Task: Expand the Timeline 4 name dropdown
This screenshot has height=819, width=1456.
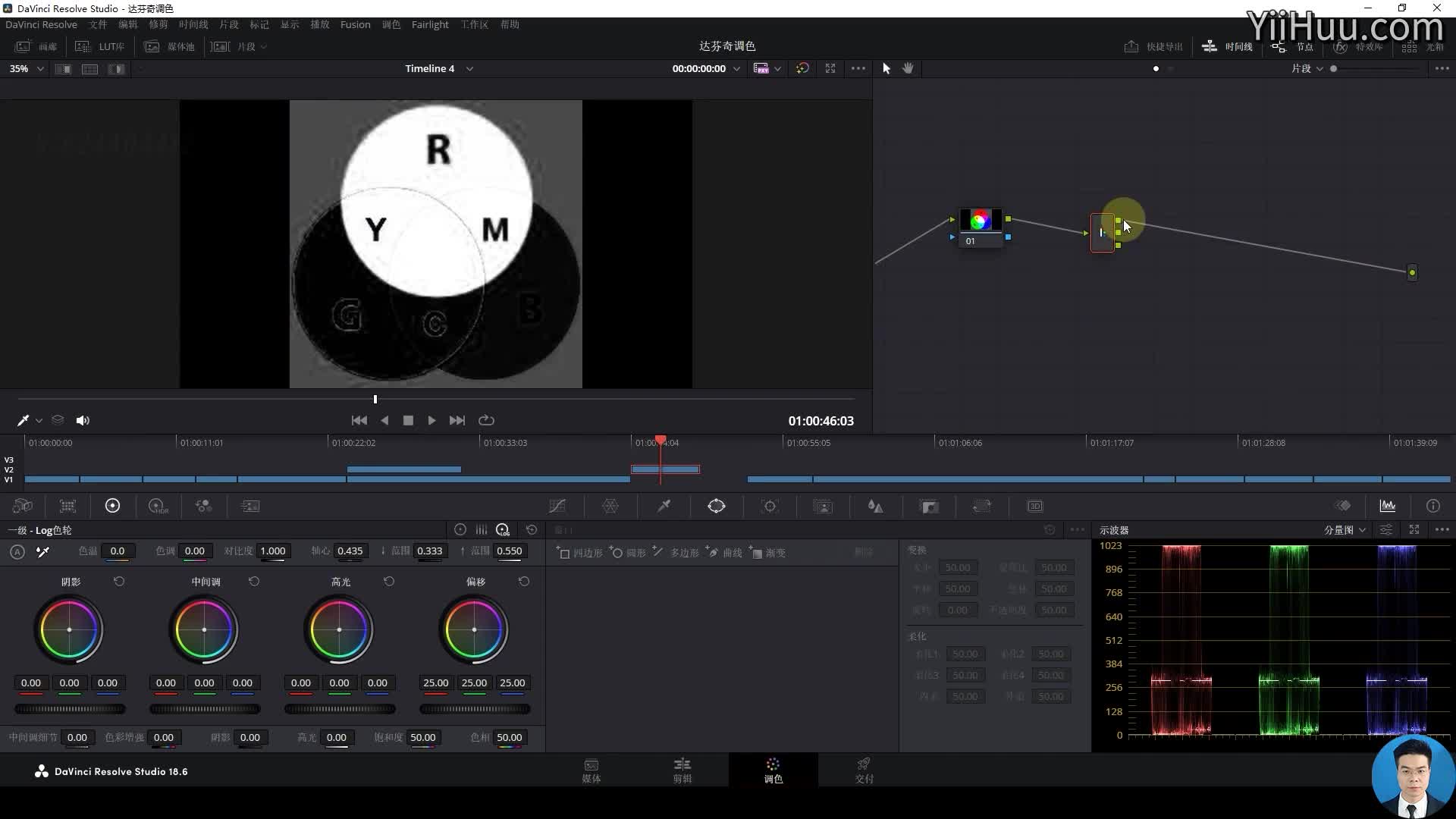Action: click(469, 68)
